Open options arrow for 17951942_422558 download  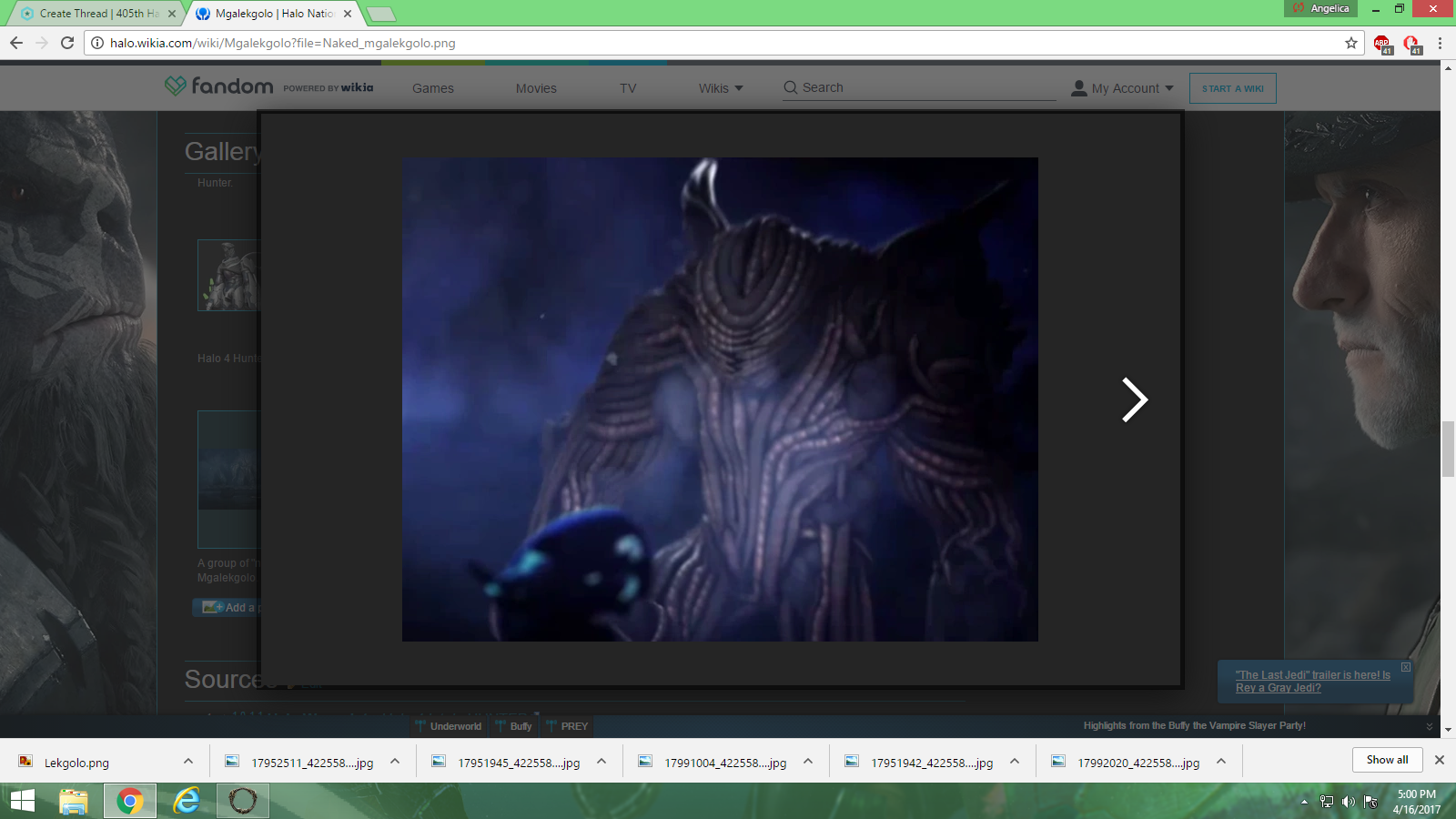pyautogui.click(x=1015, y=762)
